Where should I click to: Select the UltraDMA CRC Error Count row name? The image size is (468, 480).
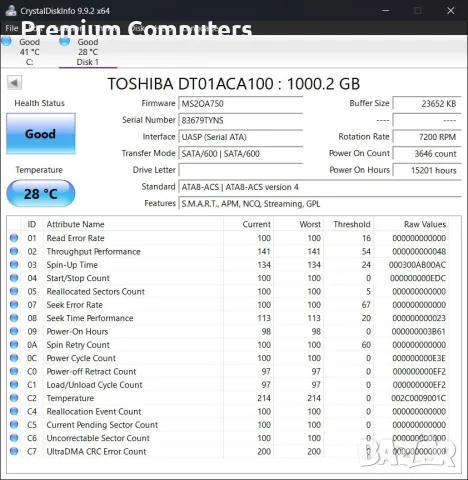tap(96, 451)
